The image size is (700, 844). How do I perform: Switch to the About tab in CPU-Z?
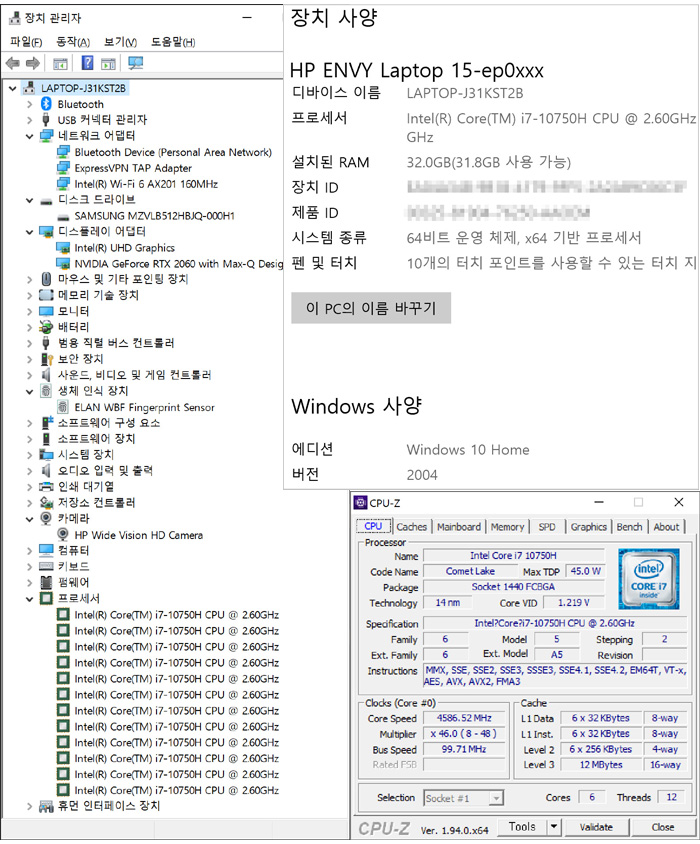point(667,527)
